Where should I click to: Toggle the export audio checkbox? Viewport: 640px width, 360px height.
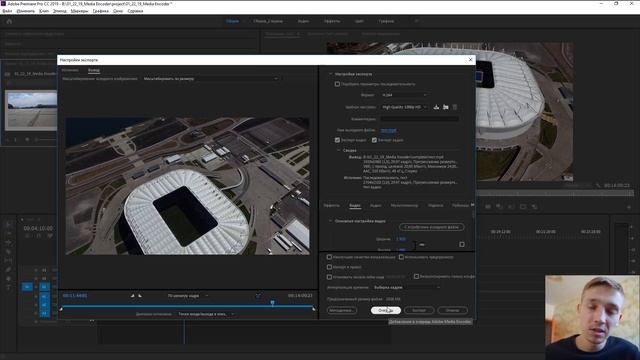click(374, 140)
